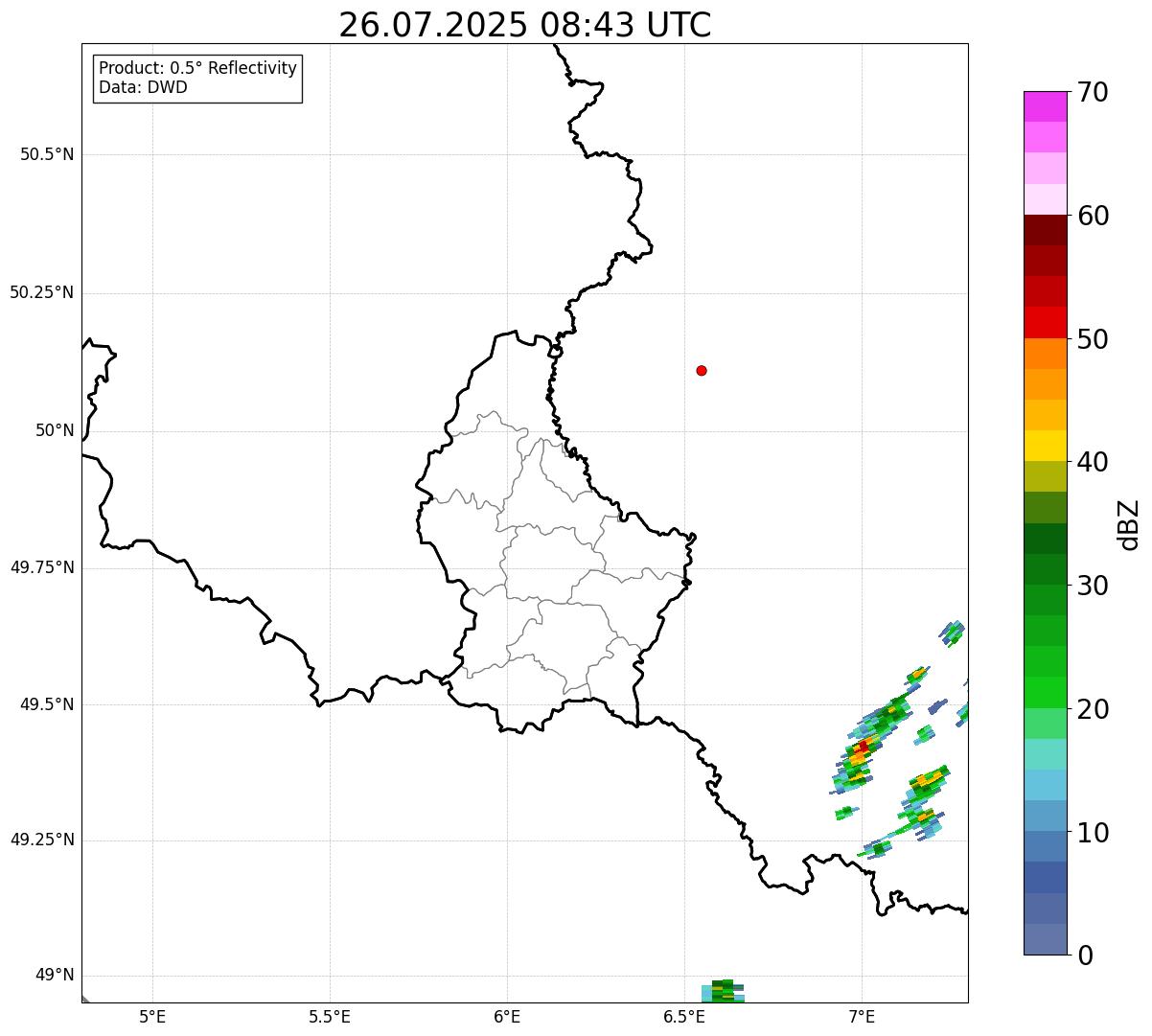Click the 49.5°N latitude label
Image resolution: width=1152 pixels, height=1036 pixels.
coord(47,704)
